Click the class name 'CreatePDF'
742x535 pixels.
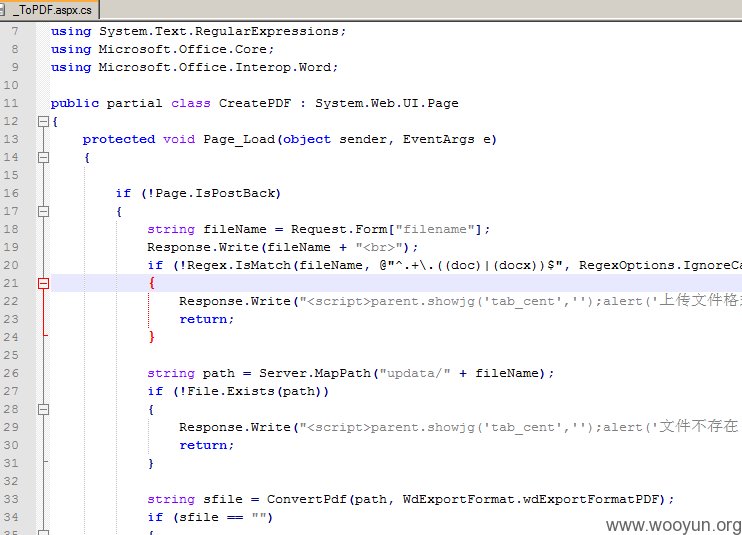(255, 103)
